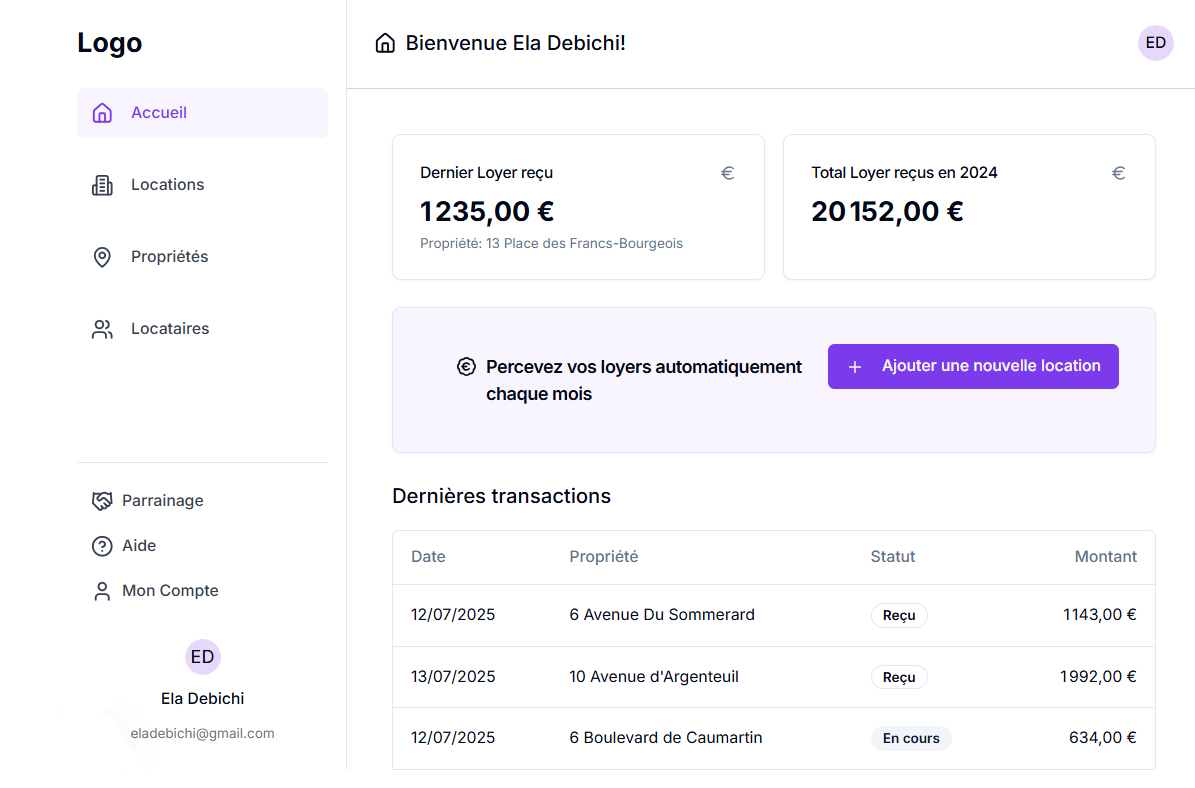Click the Locataires people icon

[x=102, y=329]
